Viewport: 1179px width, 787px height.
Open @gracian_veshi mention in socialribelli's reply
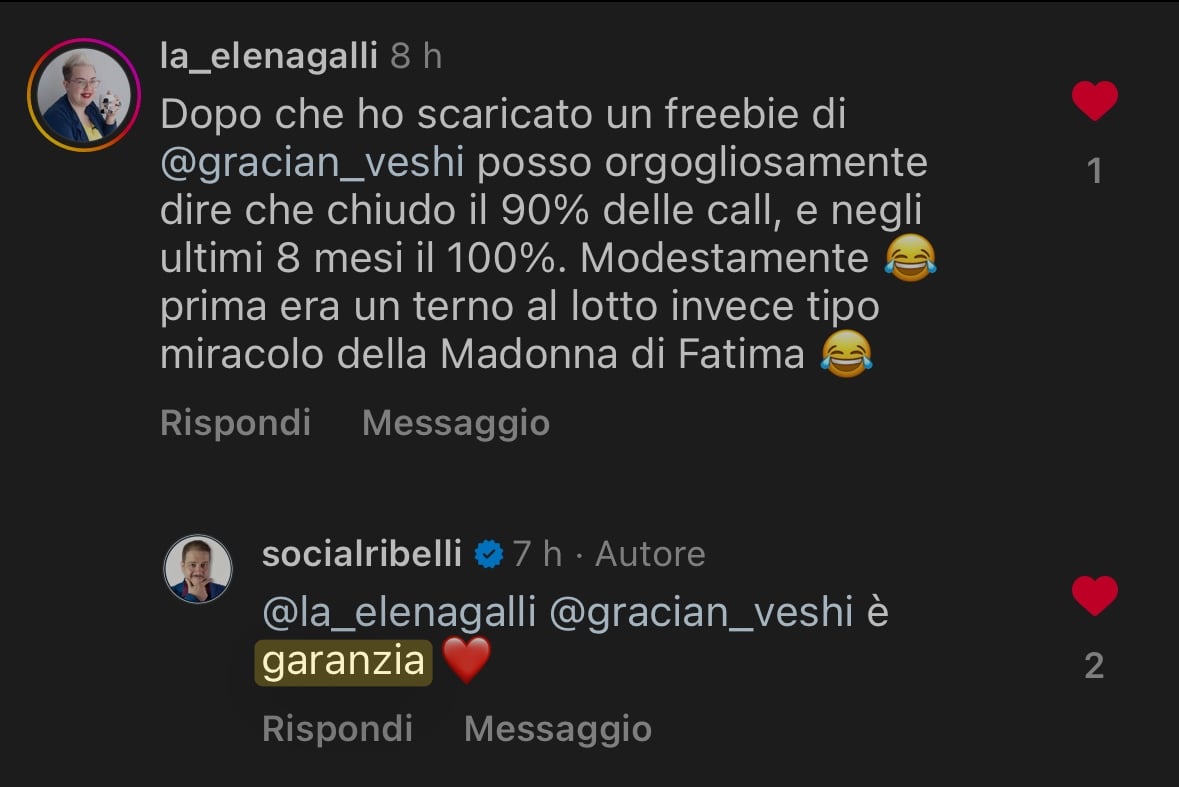(x=701, y=613)
